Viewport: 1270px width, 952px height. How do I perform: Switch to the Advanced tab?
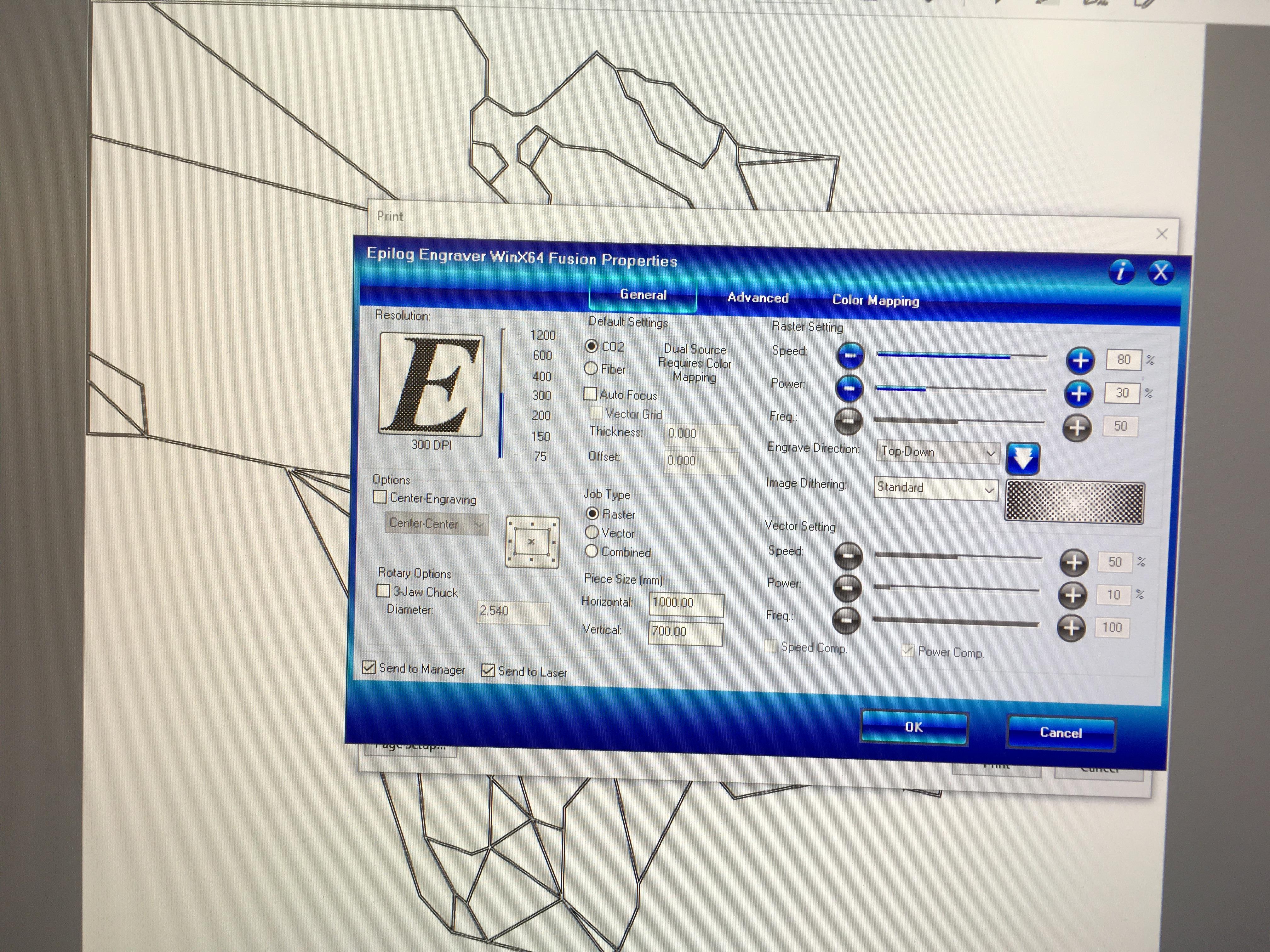[758, 298]
